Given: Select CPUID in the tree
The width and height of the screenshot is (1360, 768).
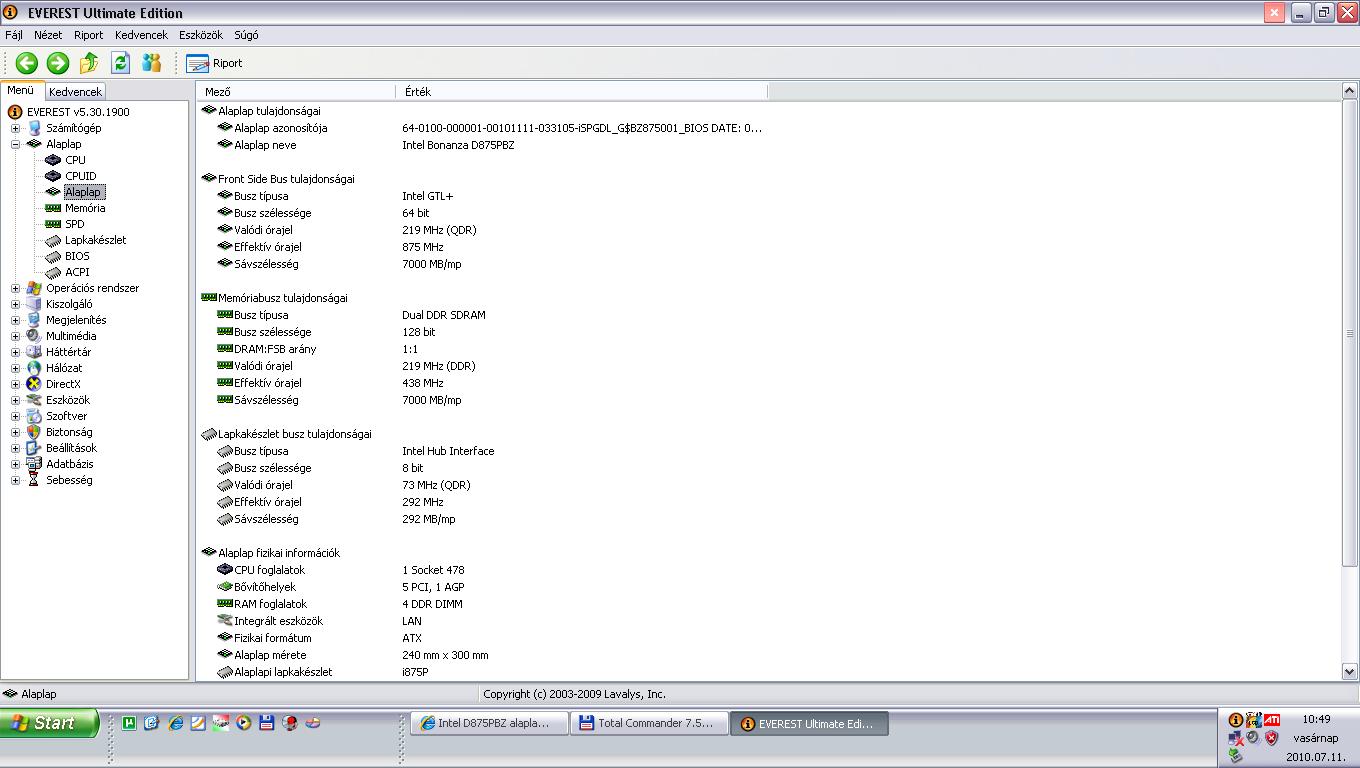Looking at the screenshot, I should point(81,176).
